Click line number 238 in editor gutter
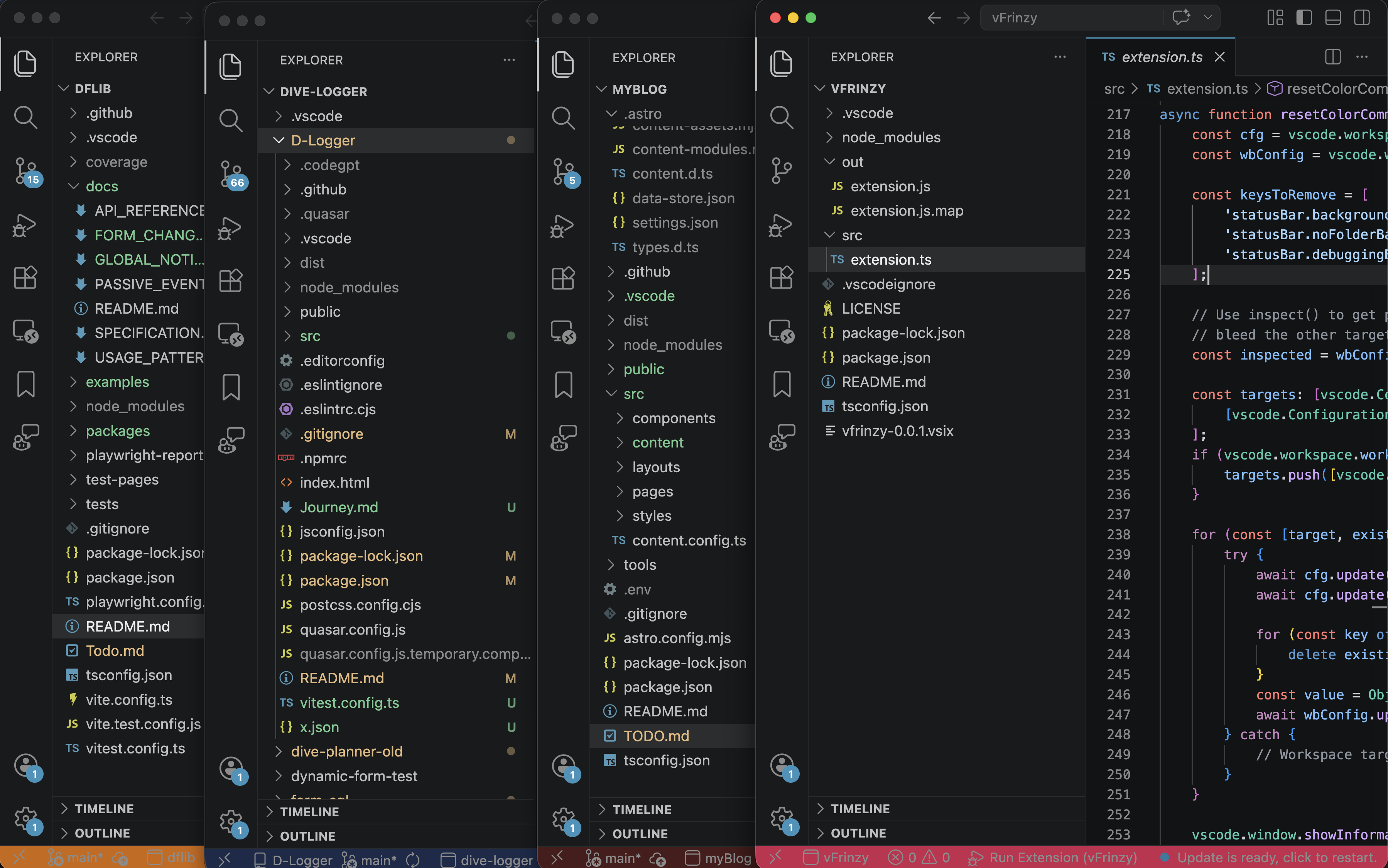This screenshot has width=1388, height=868. (x=1118, y=534)
